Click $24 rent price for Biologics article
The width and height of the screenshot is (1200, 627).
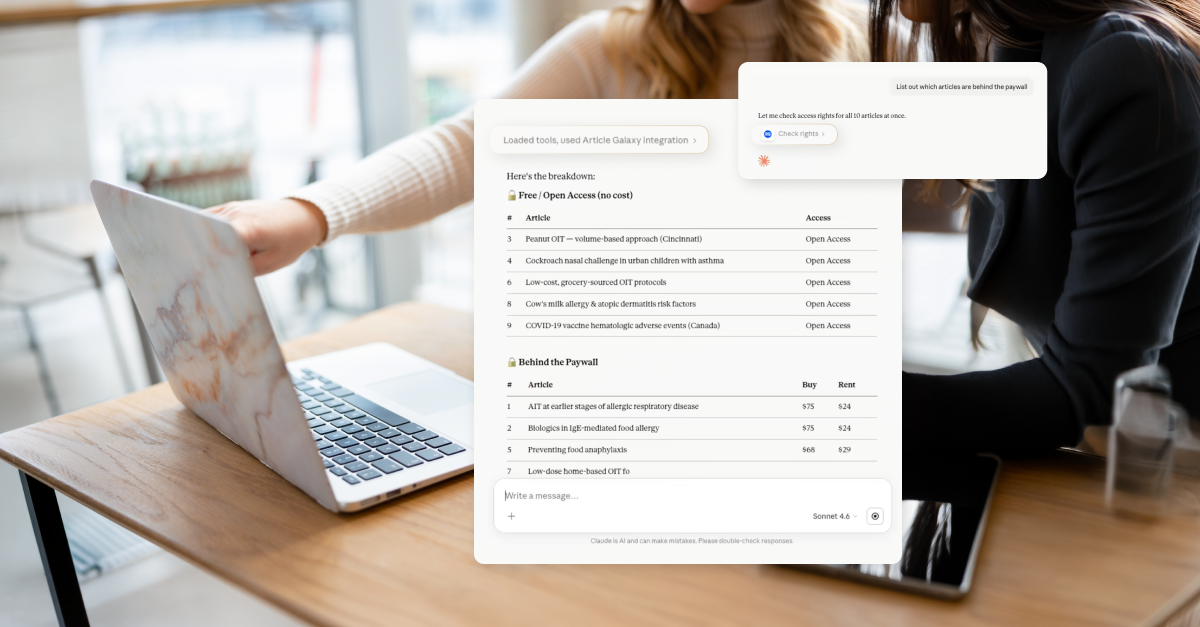(x=844, y=428)
